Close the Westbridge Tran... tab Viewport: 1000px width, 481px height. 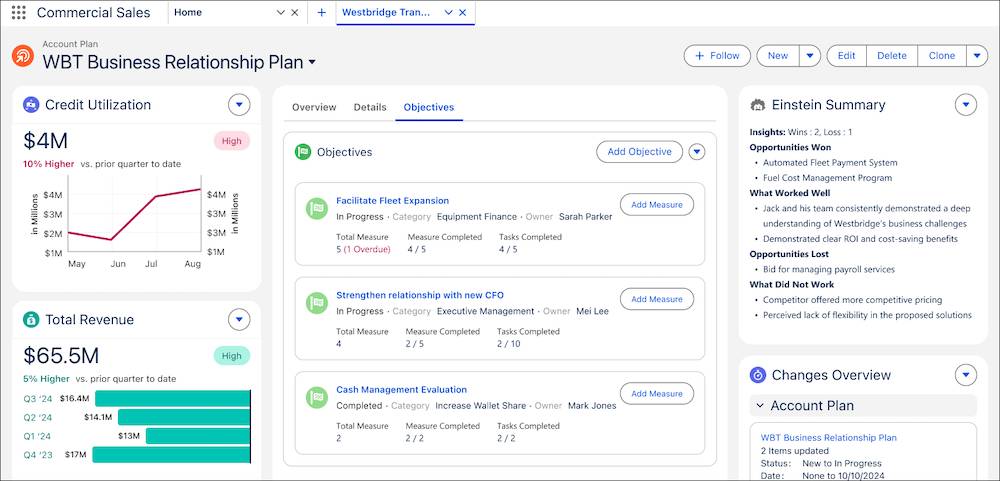pos(462,12)
